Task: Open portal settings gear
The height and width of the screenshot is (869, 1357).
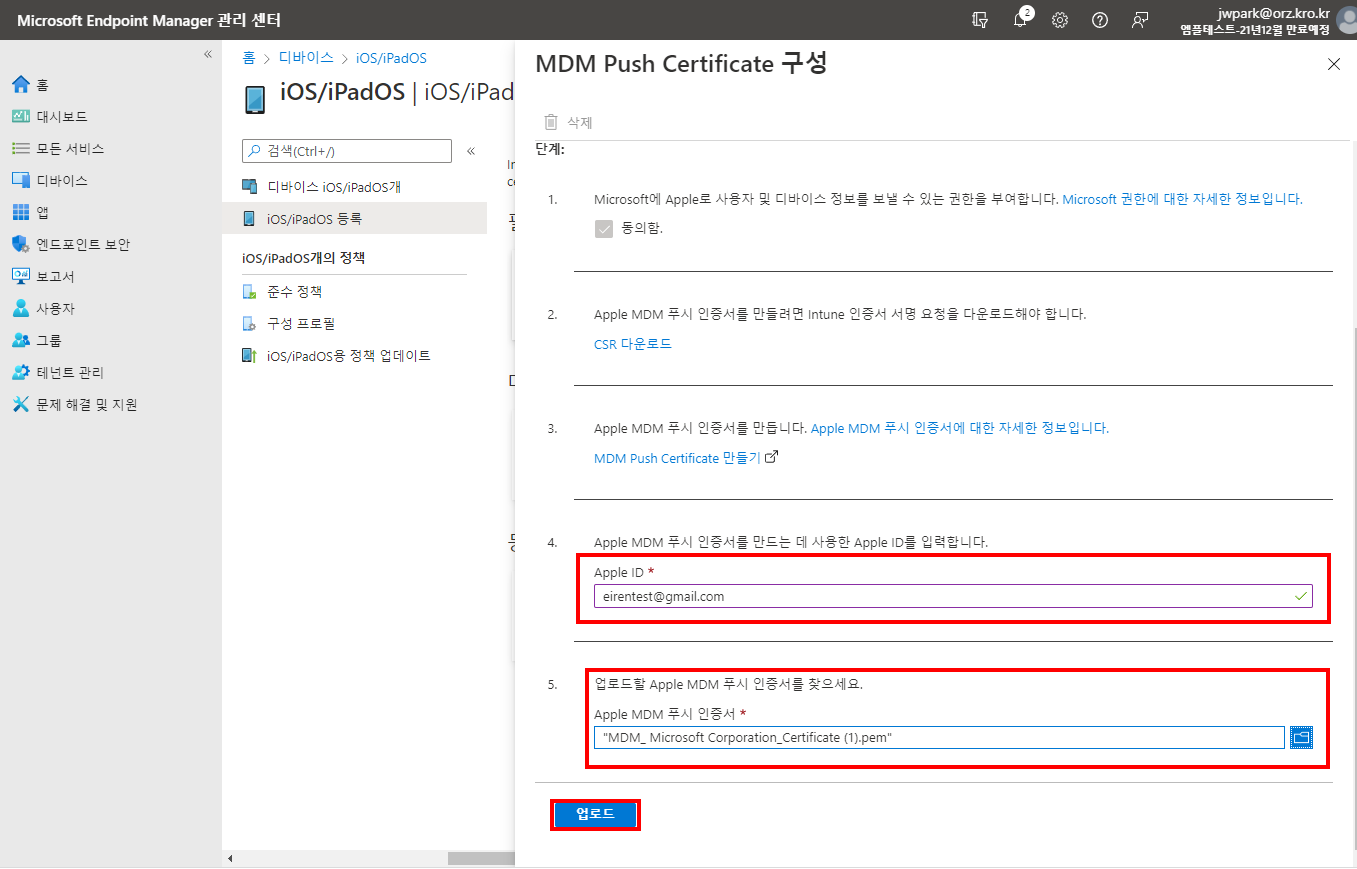Action: pos(1060,20)
